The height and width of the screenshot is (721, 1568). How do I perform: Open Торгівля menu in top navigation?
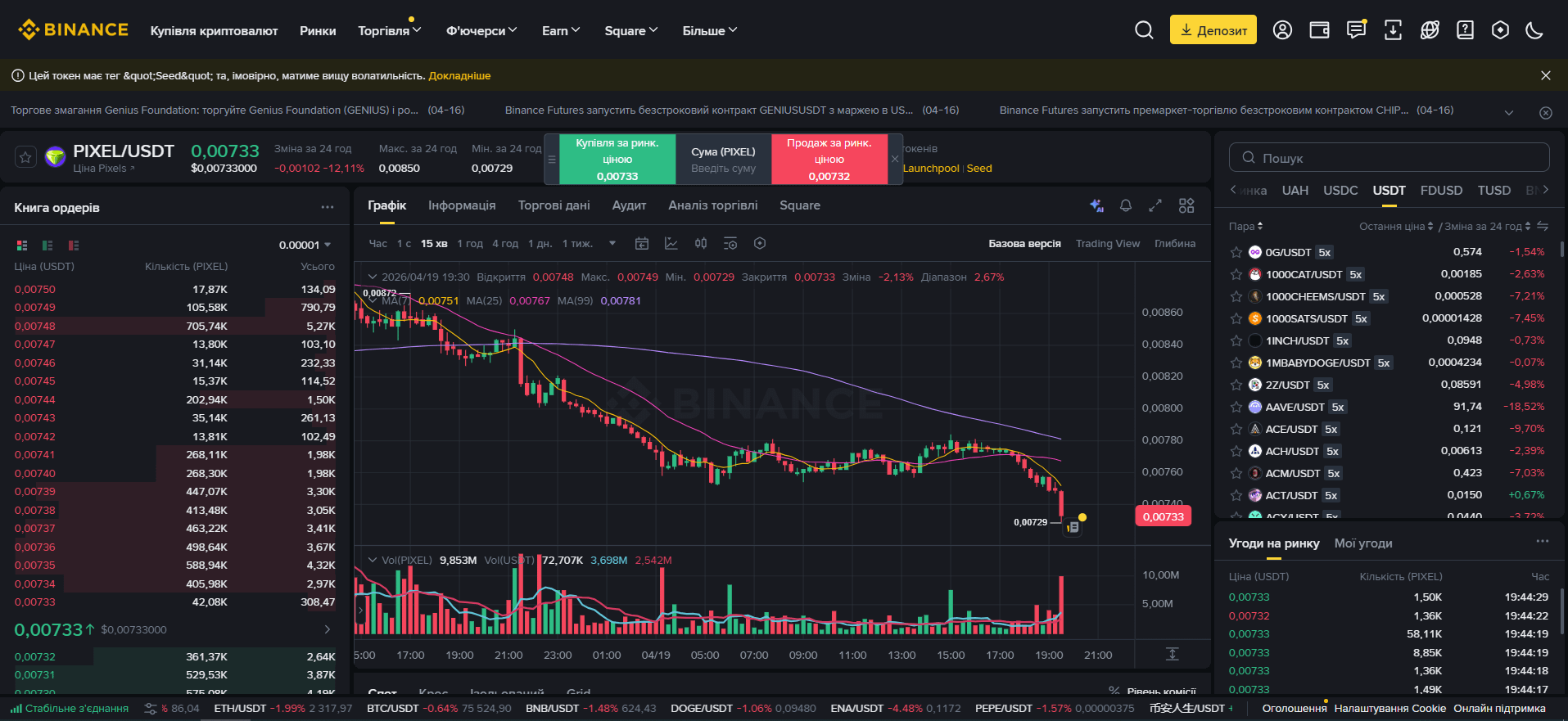pyautogui.click(x=390, y=30)
